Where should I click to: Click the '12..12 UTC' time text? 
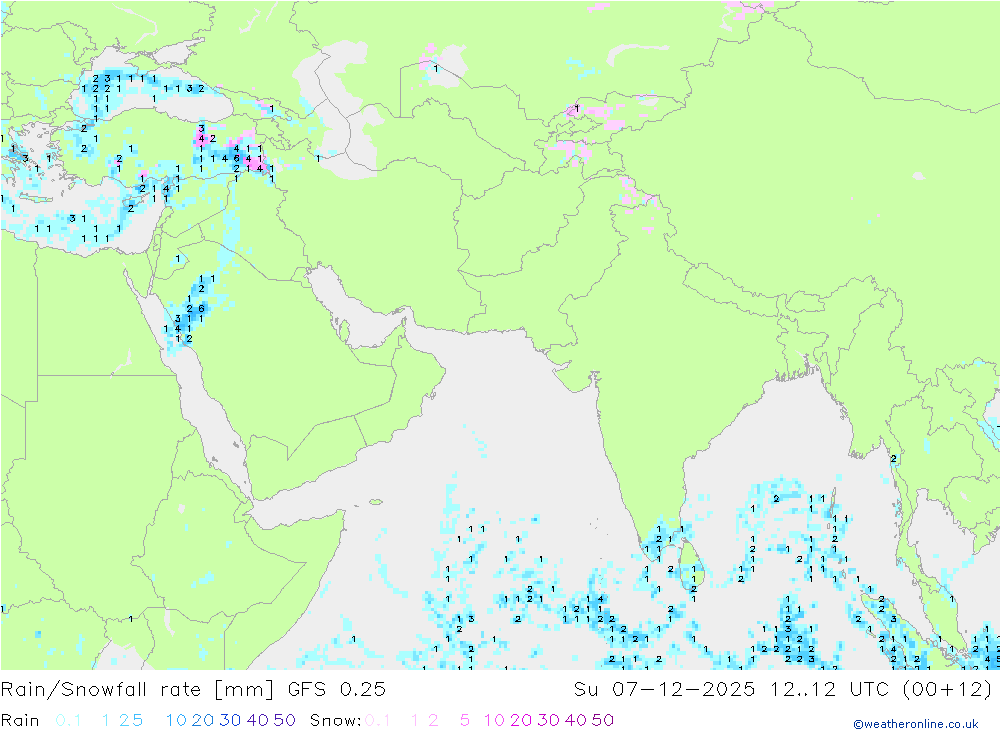[x=830, y=690]
